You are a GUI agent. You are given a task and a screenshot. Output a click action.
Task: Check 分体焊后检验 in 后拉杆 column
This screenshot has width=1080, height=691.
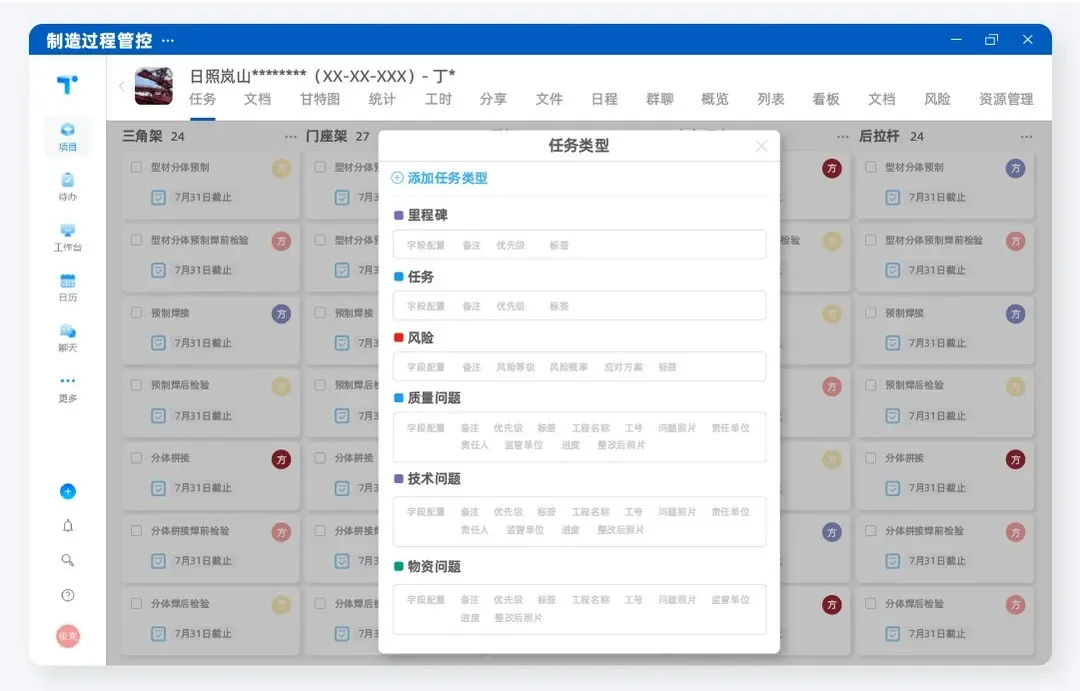click(x=871, y=604)
